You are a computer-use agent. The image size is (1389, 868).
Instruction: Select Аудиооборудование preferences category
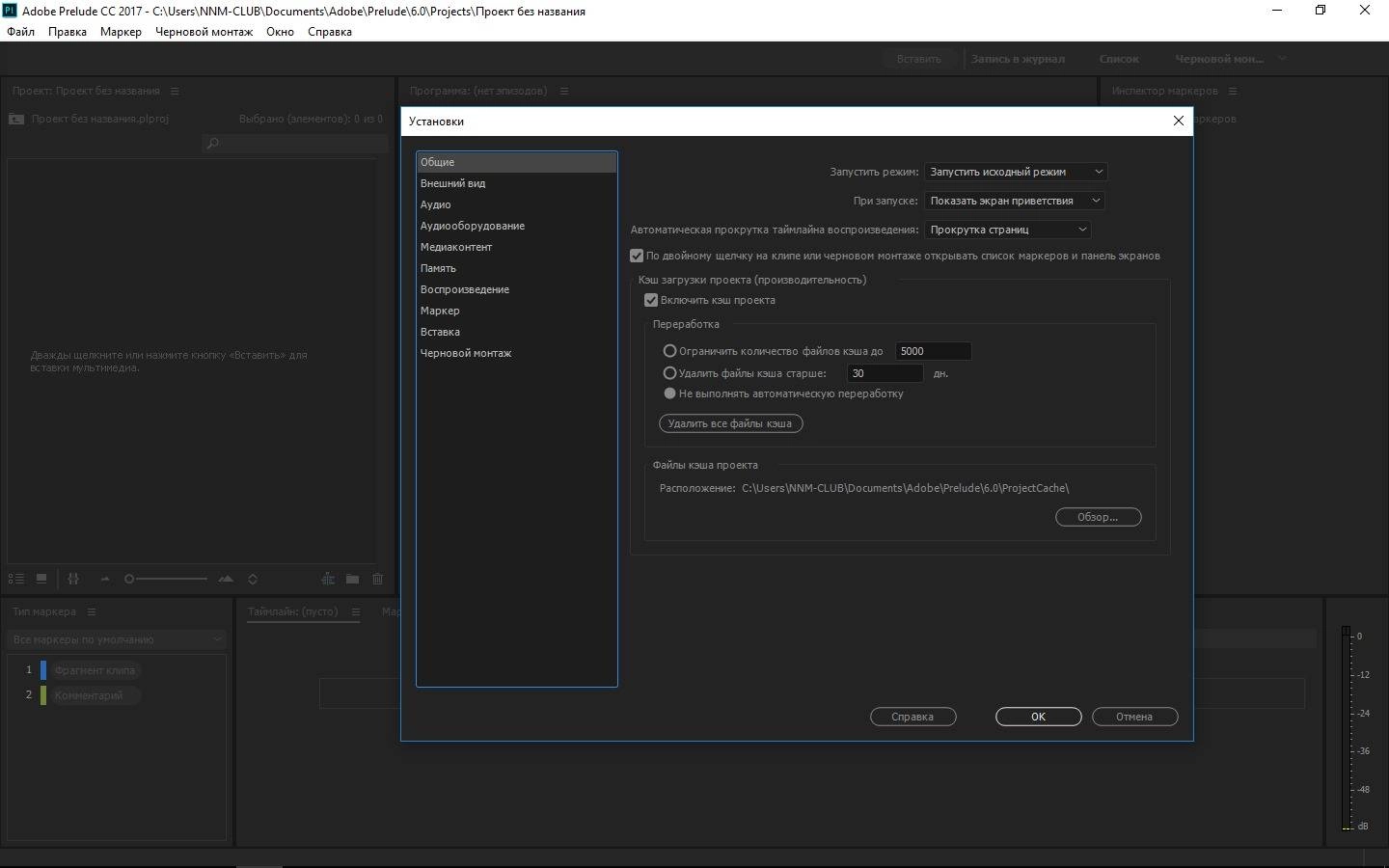tap(517, 226)
